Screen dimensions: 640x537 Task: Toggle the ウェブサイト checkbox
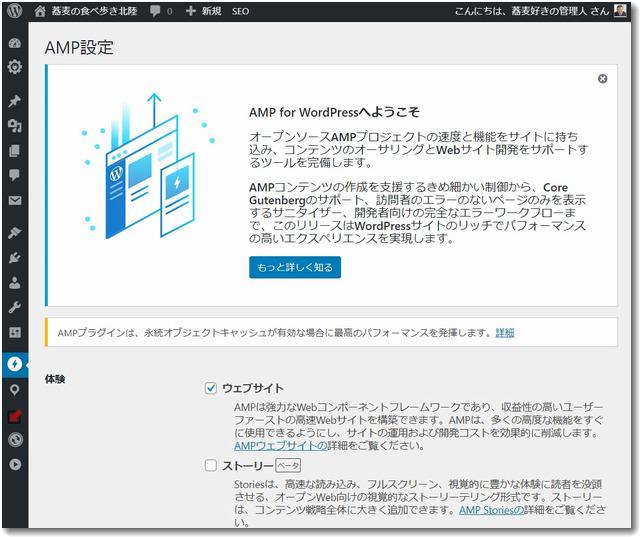[x=211, y=388]
